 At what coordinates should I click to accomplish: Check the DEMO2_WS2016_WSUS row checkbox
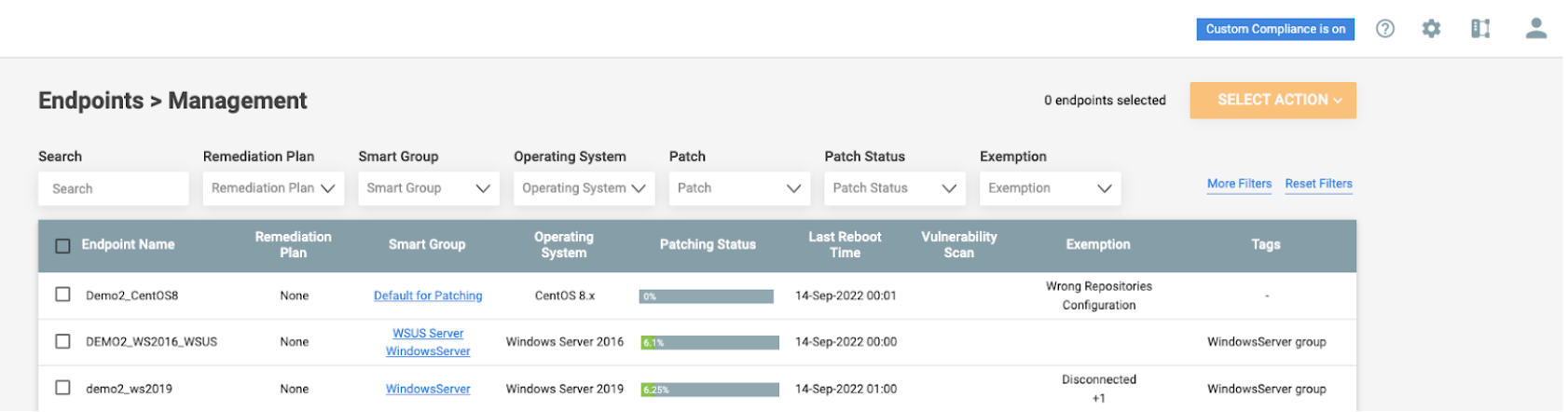(62, 341)
